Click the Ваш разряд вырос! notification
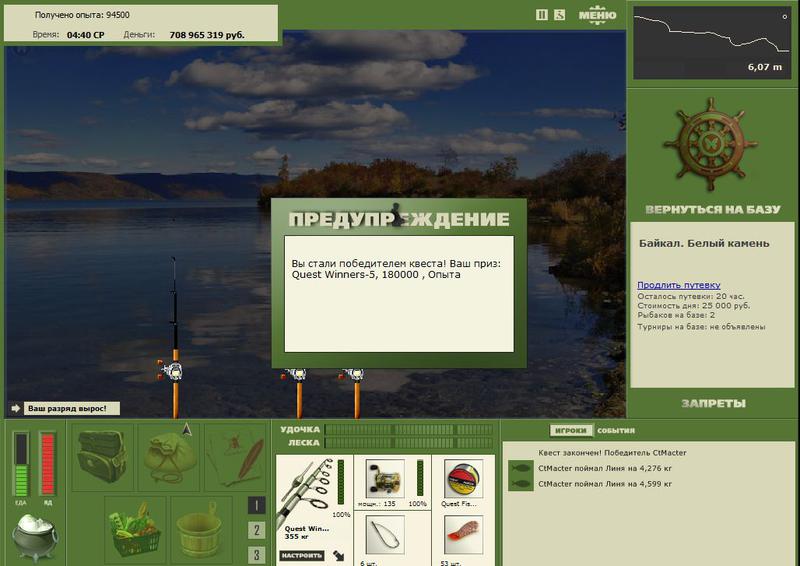Screen dimensions: 800x566 pos(72,409)
